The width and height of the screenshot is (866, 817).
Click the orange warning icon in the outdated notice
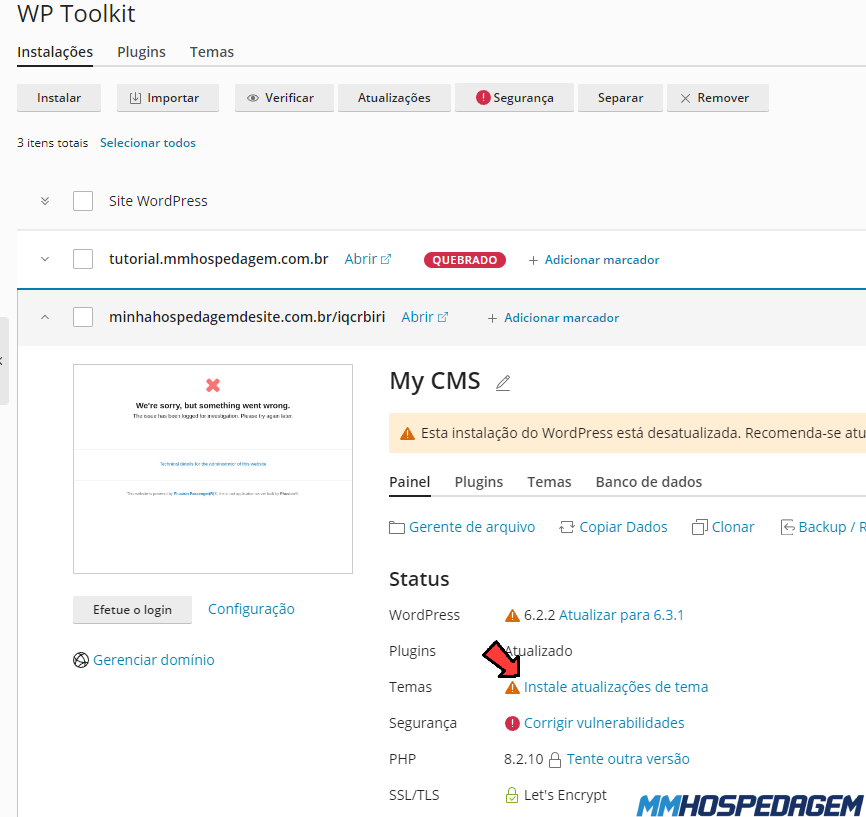[407, 434]
